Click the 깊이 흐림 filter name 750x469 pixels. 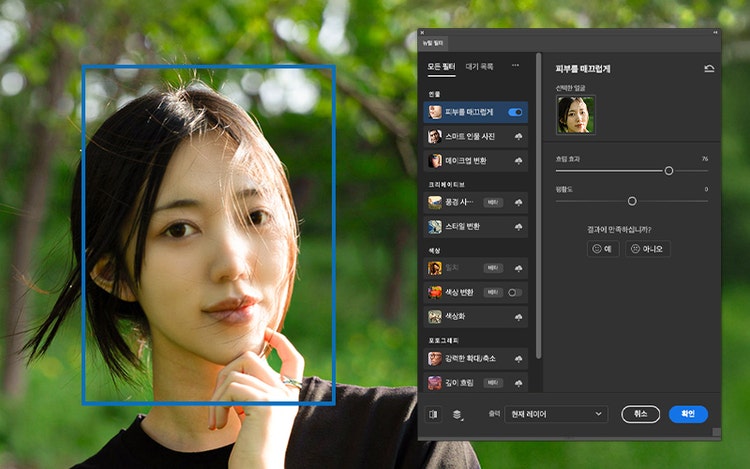click(x=459, y=383)
